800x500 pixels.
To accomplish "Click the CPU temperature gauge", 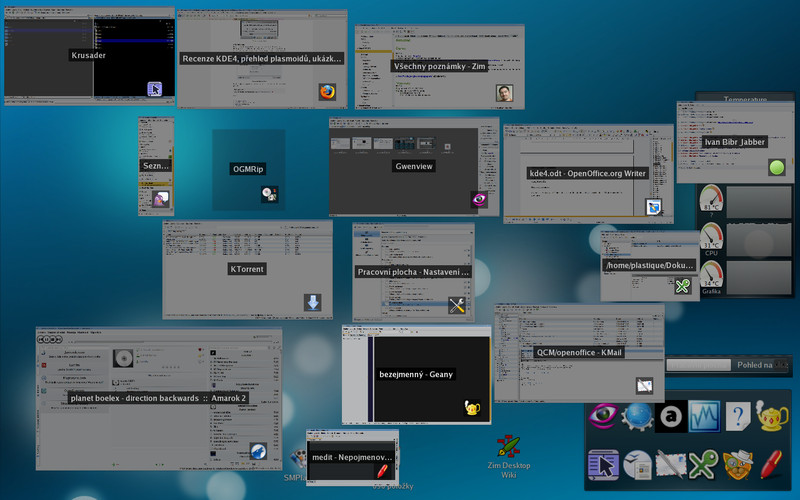I will pos(711,238).
